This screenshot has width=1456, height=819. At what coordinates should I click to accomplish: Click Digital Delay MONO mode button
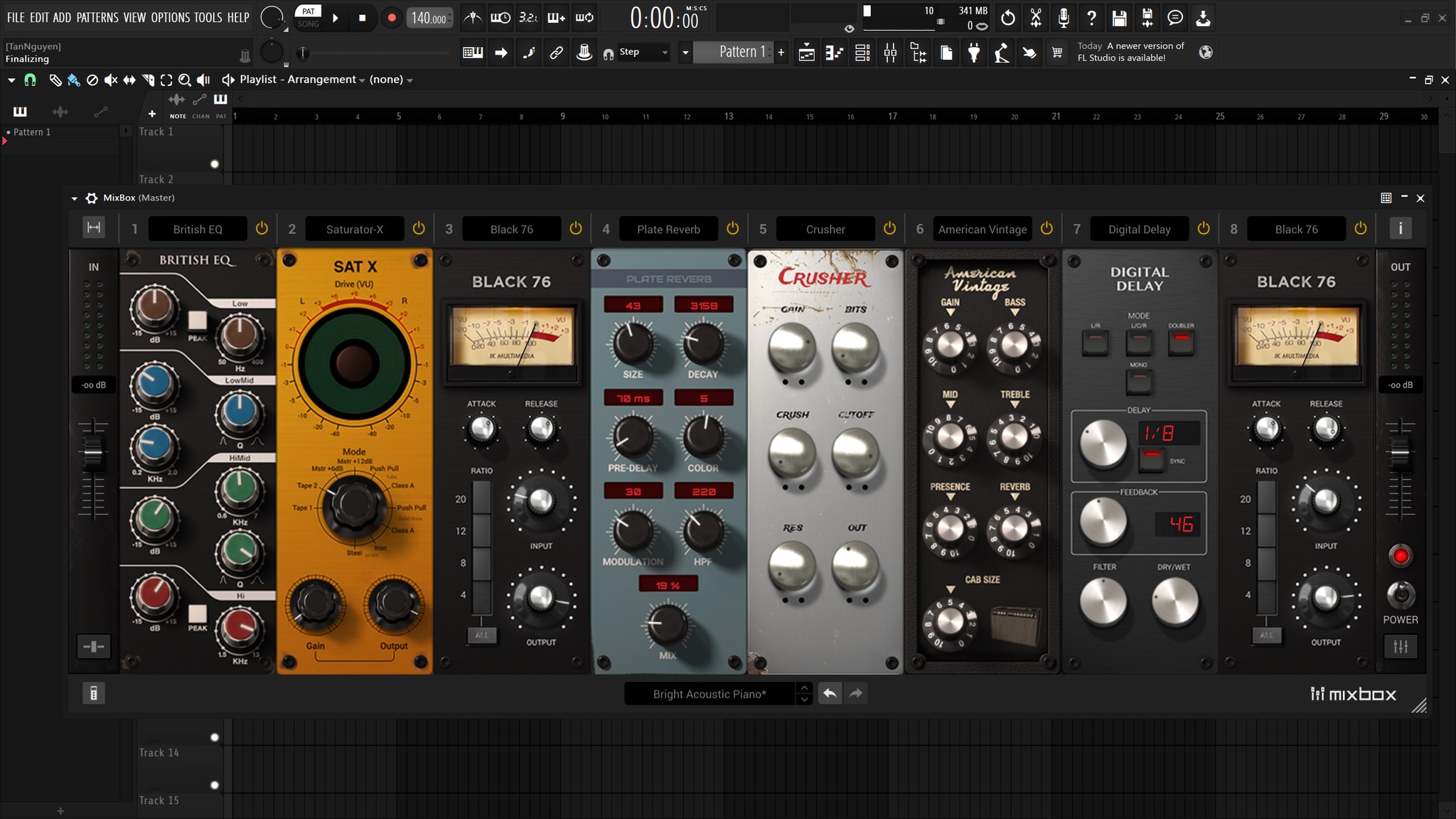pos(1138,382)
